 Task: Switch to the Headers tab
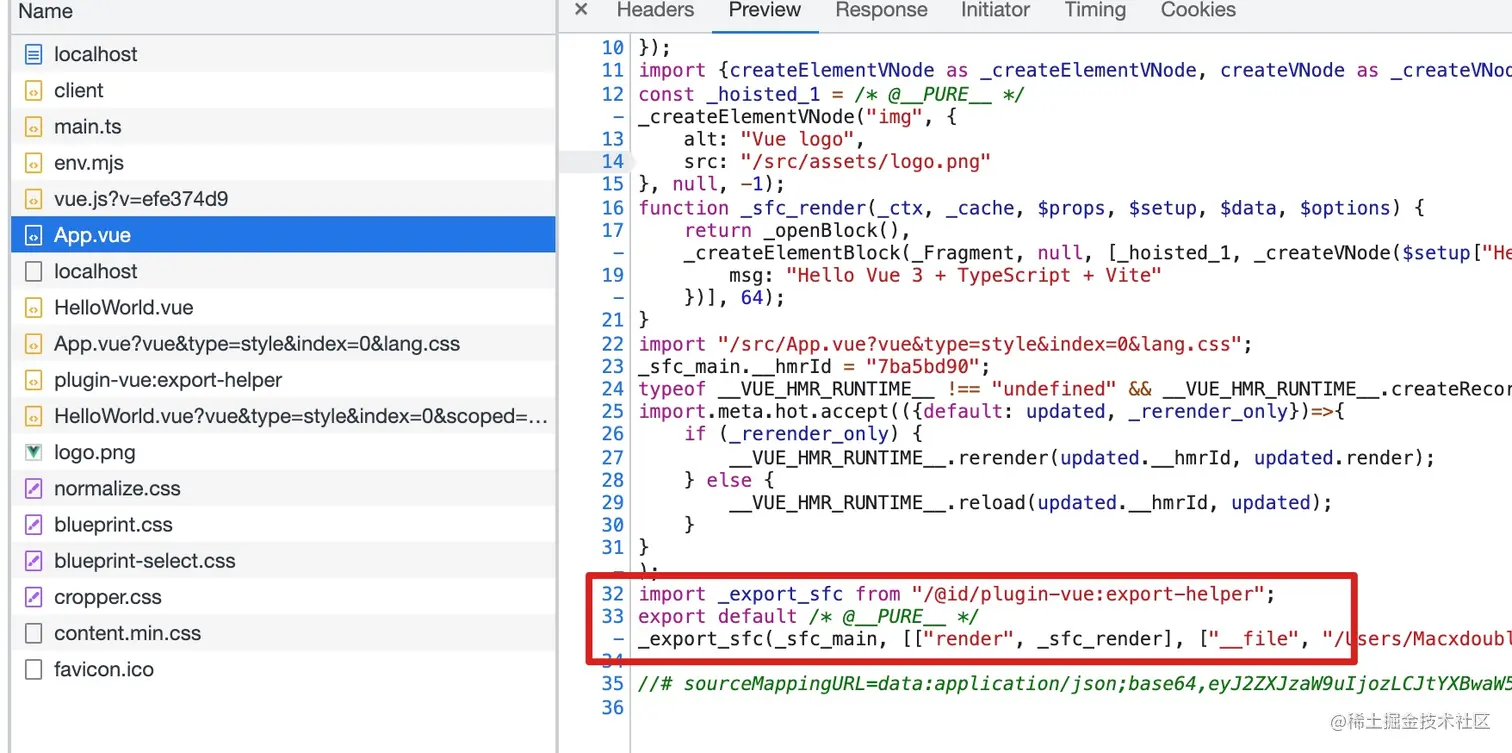pyautogui.click(x=655, y=10)
